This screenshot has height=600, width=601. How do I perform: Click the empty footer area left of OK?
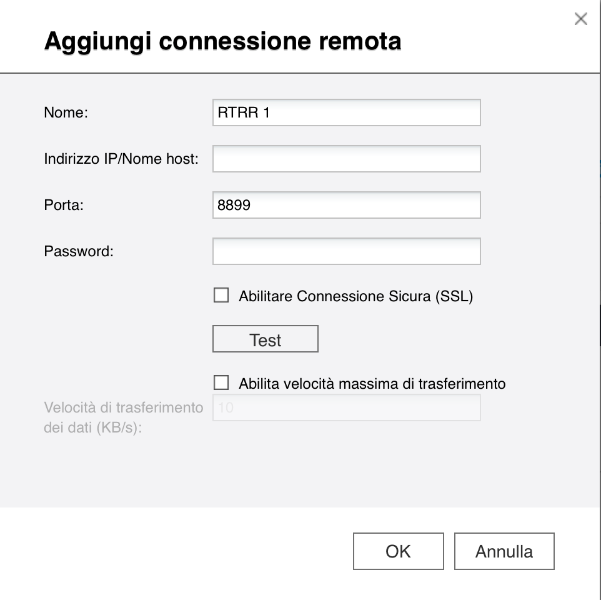[x=180, y=551]
